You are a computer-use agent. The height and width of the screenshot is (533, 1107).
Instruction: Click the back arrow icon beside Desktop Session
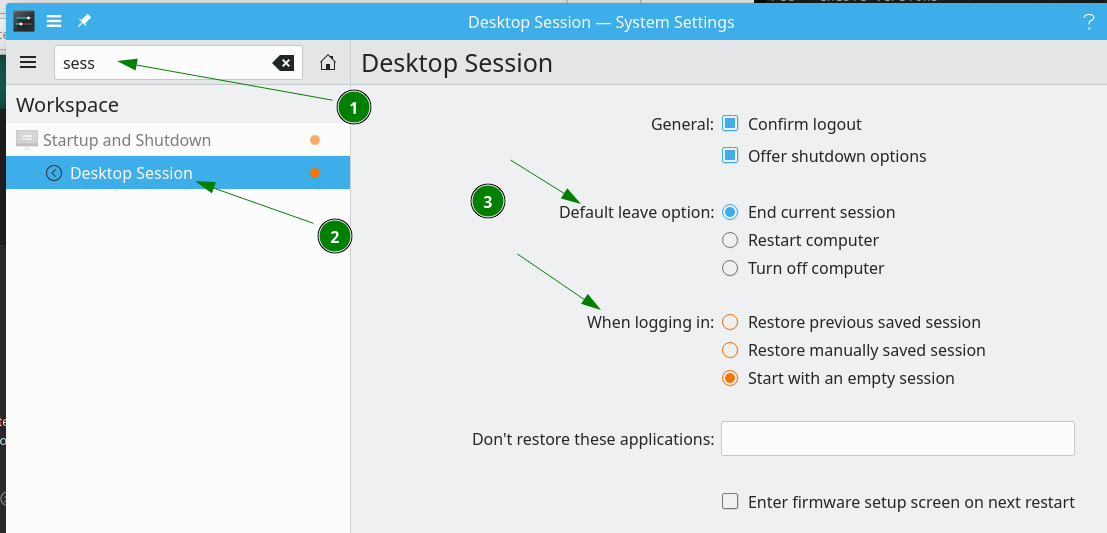click(x=54, y=173)
